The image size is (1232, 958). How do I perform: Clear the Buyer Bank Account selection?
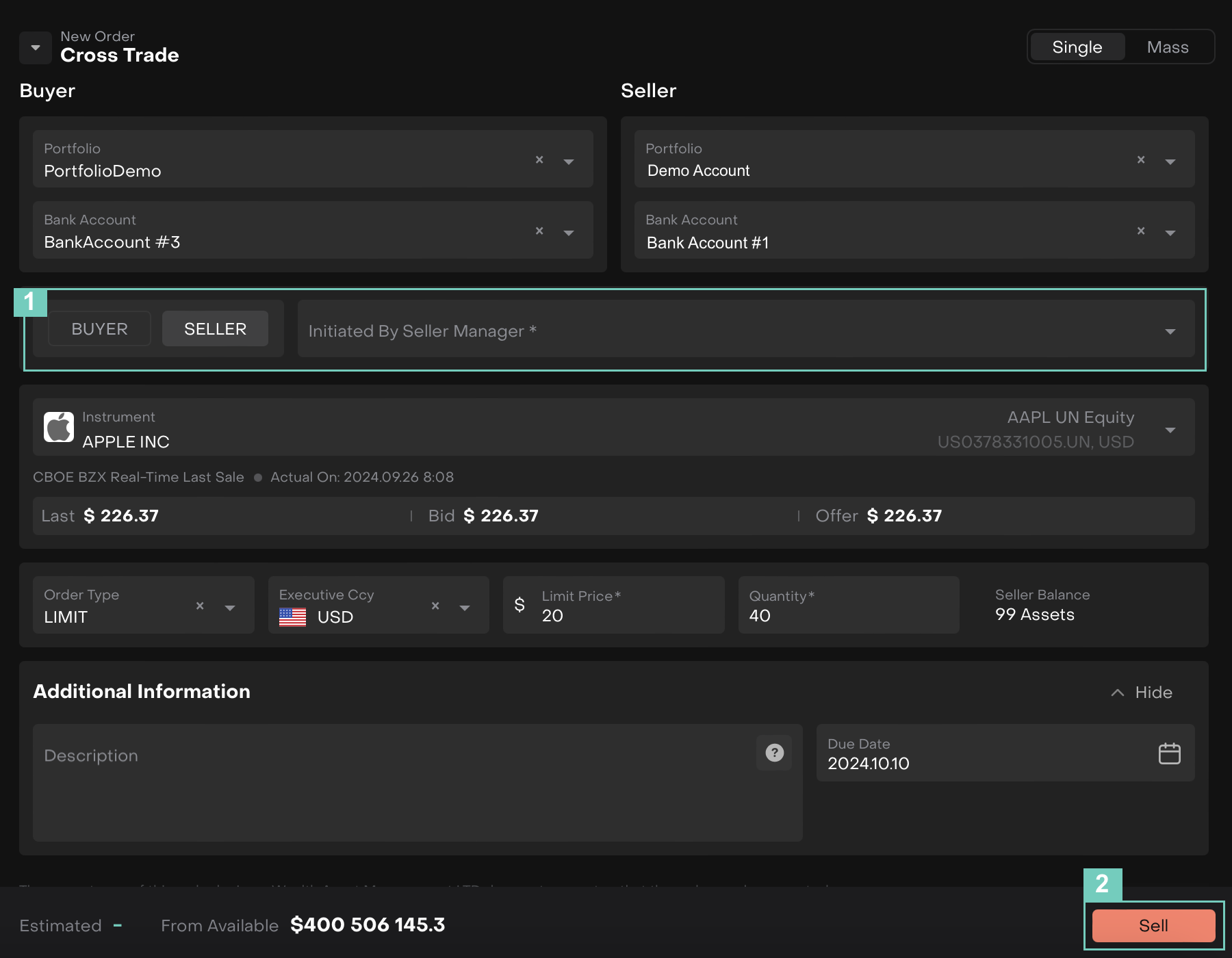coord(539,231)
